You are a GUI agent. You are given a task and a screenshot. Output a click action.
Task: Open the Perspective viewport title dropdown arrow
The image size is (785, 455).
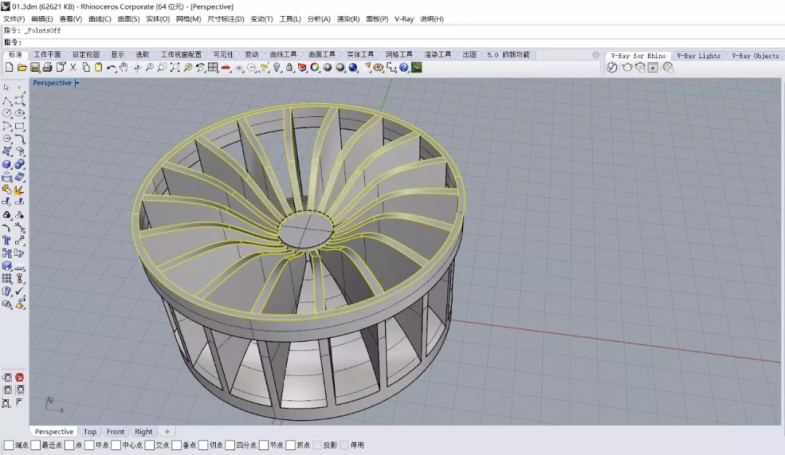[77, 83]
